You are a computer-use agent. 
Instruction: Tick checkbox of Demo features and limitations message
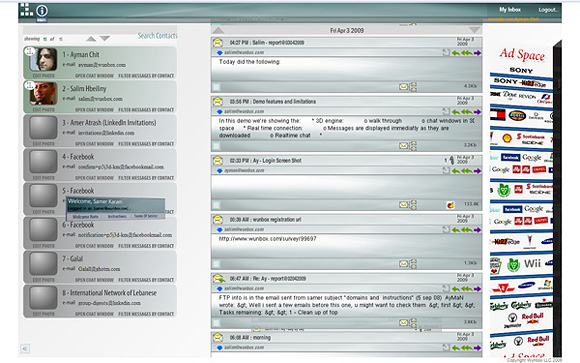(x=217, y=146)
